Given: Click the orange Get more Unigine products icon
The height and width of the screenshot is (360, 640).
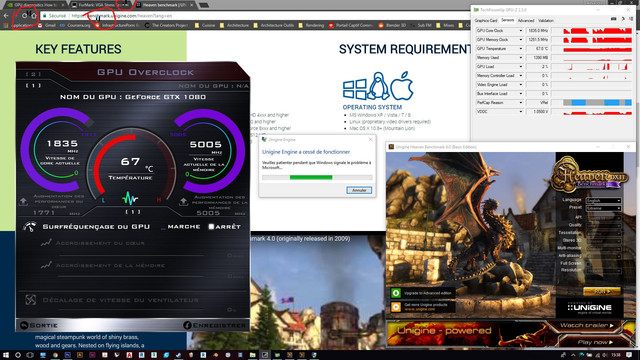Looking at the screenshot, I should 396,307.
